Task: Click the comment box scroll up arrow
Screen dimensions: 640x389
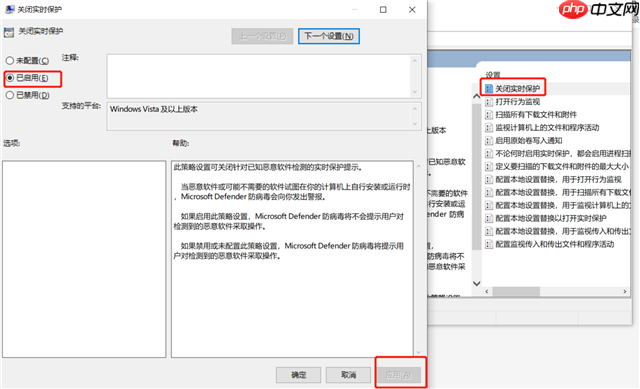Action: pos(415,61)
